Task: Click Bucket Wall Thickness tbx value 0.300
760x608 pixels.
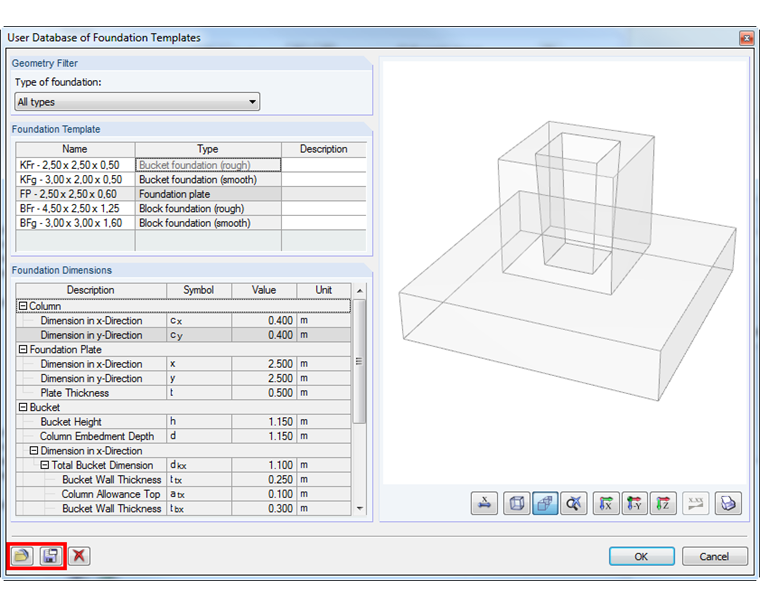Action: [x=264, y=509]
